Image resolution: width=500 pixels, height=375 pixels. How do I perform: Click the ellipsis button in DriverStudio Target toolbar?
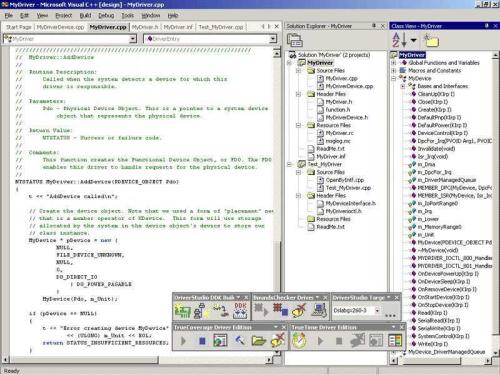pos(390,315)
